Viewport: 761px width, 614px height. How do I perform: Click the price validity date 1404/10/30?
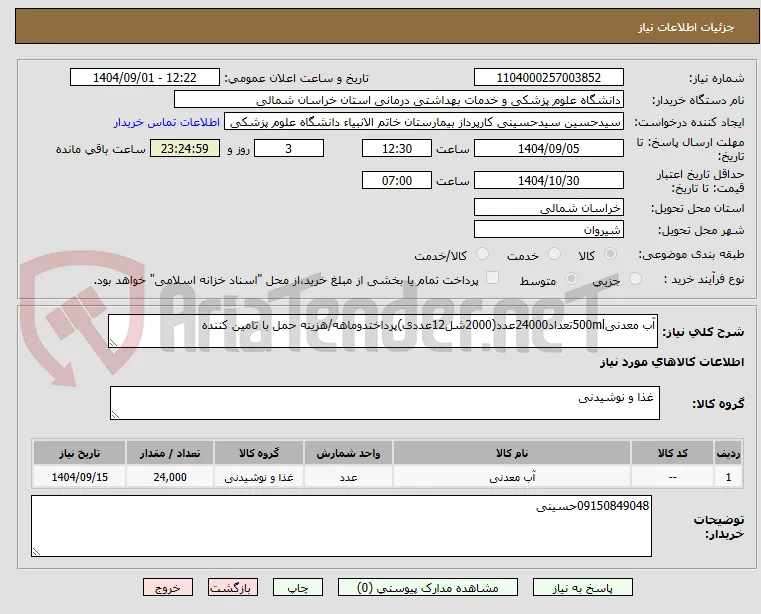tap(548, 181)
